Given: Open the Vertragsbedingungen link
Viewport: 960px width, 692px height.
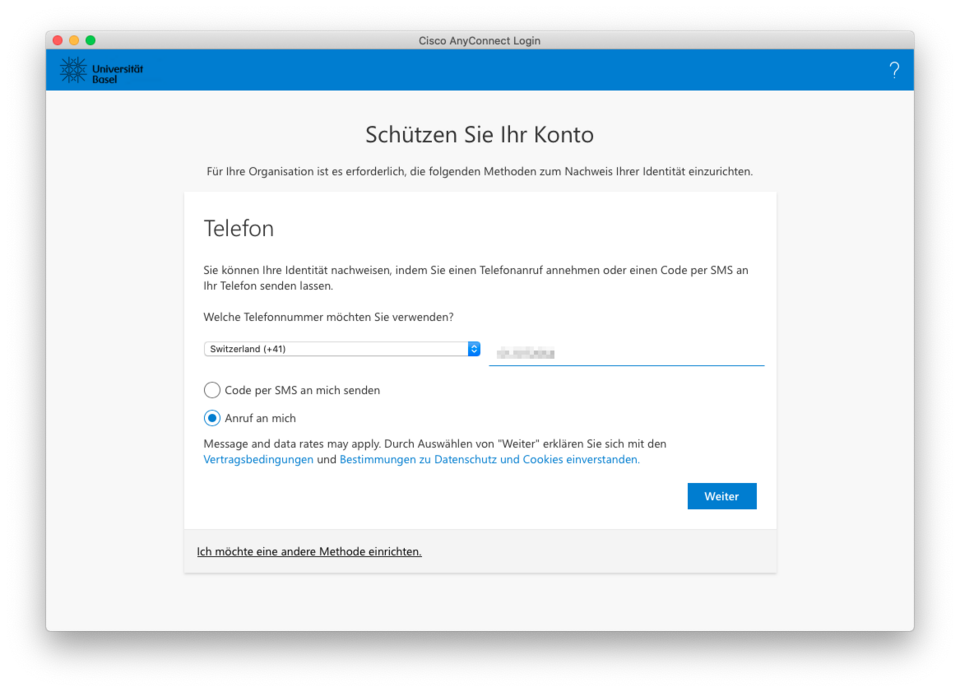Looking at the screenshot, I should tap(258, 460).
